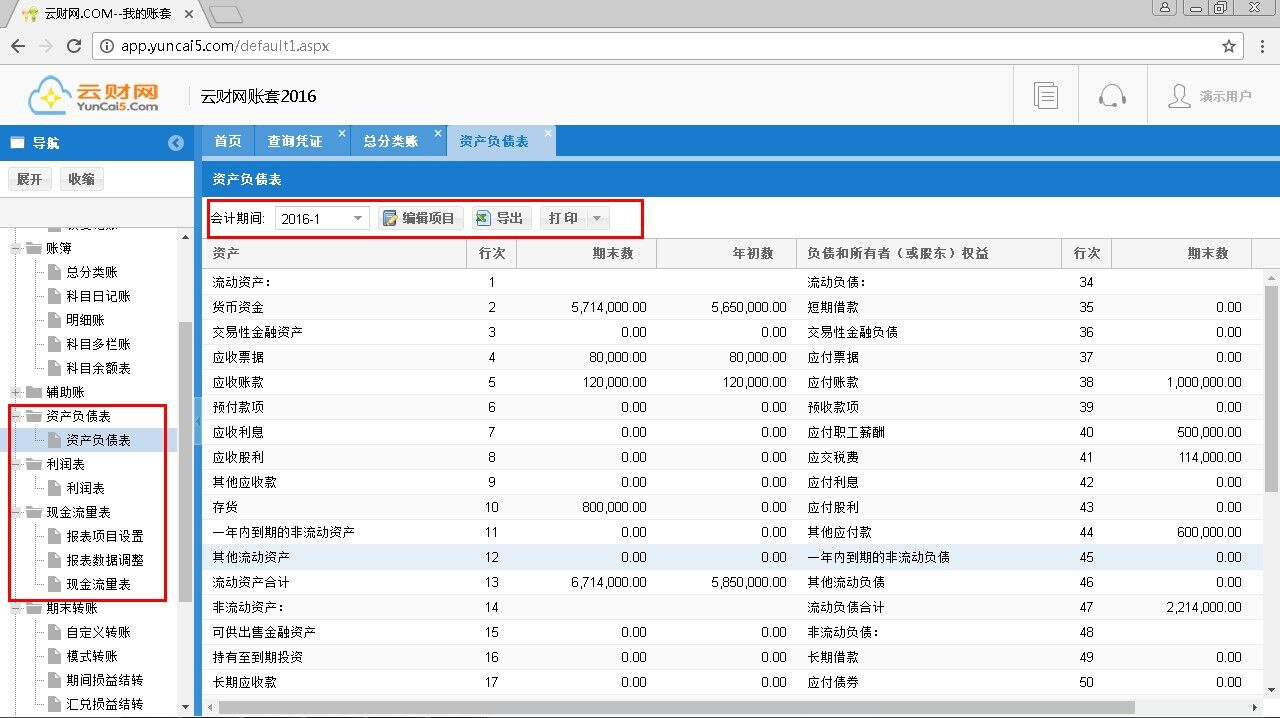Expand the 辅助账 tree folder
Image resolution: width=1280 pixels, height=718 pixels.
(x=17, y=392)
